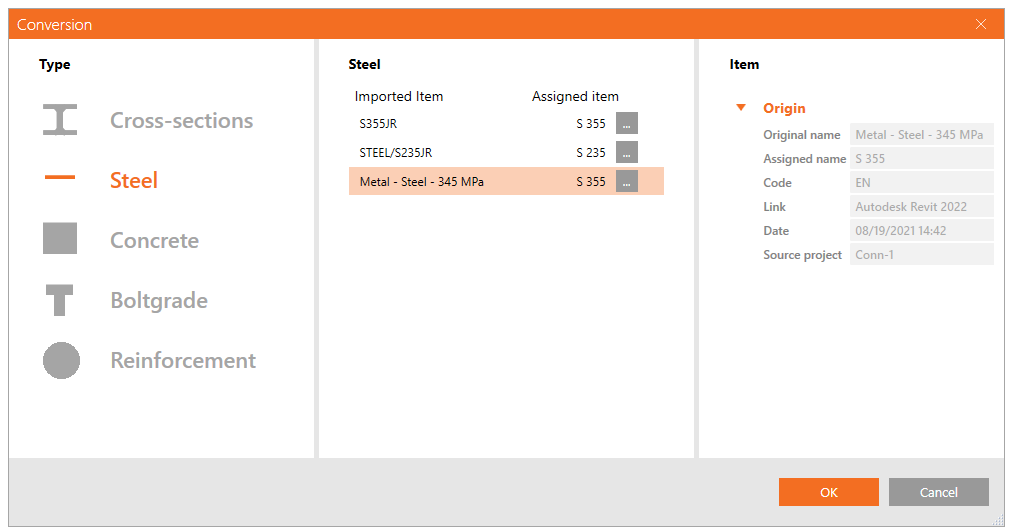Image resolution: width=1011 pixels, height=532 pixels.
Task: Select the Reinforcement type label
Action: tap(183, 361)
